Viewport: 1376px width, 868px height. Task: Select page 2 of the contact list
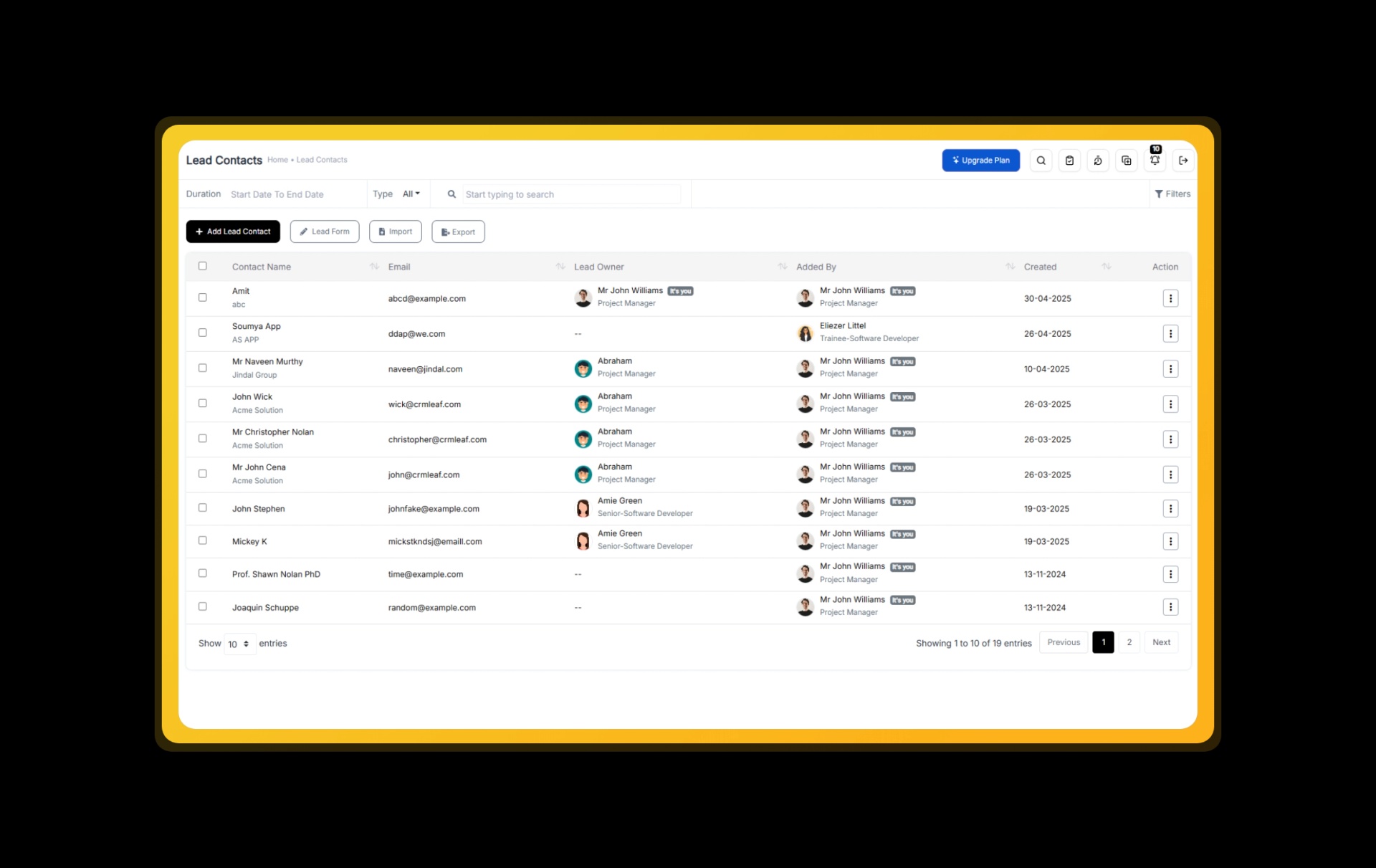click(x=1129, y=642)
